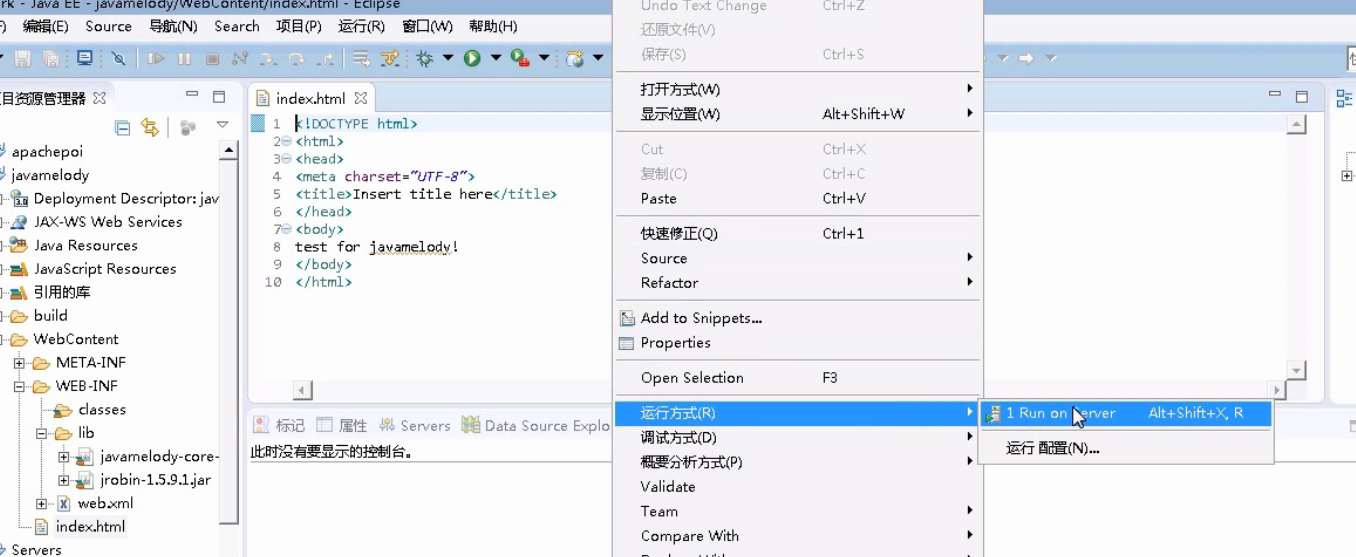The height and width of the screenshot is (557, 1356).
Task: Minimize the project explorer panel
Action: click(192, 95)
